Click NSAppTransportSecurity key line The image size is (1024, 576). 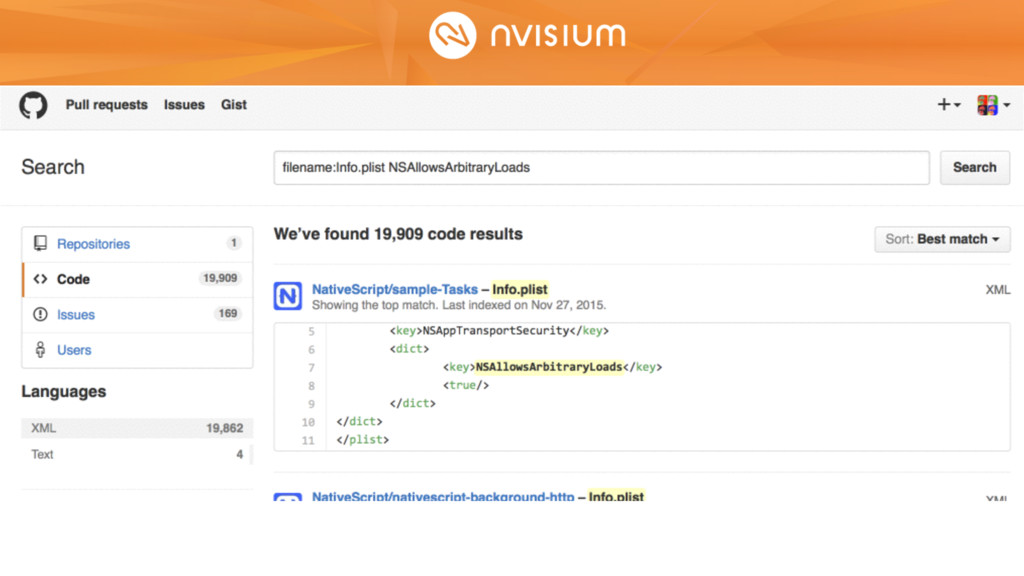pyautogui.click(x=500, y=331)
